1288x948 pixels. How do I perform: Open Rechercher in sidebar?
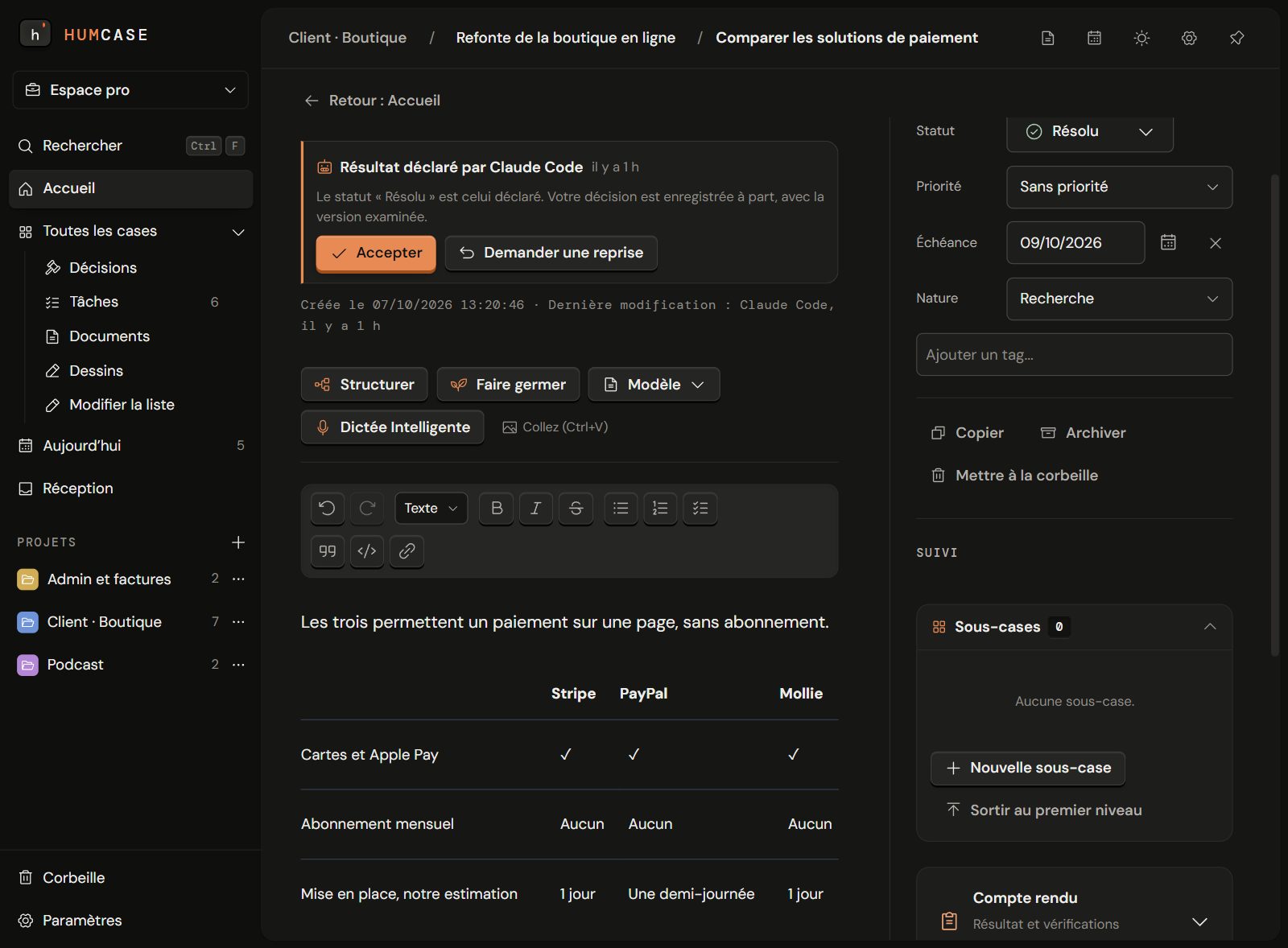130,146
